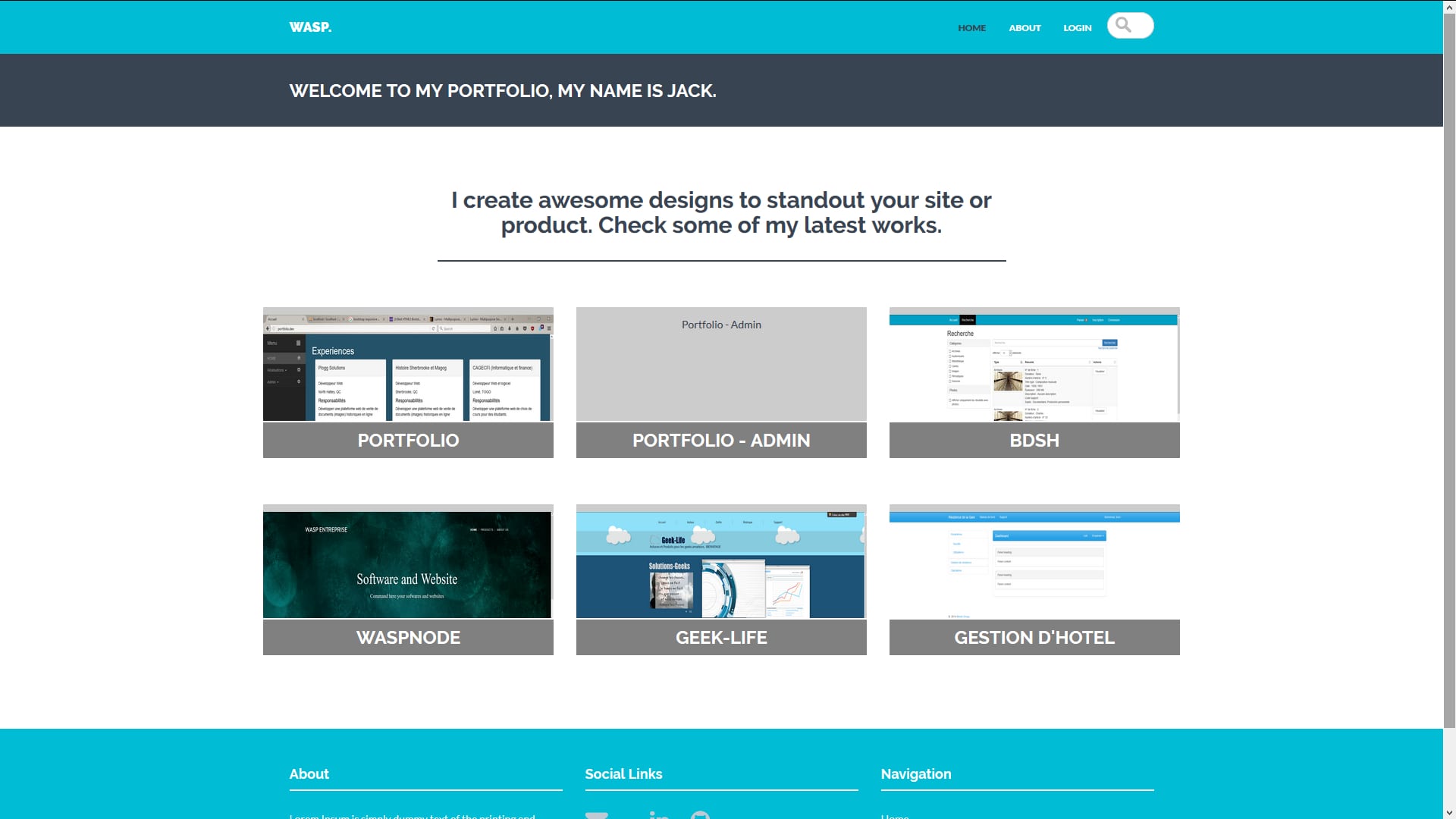
Task: Open the LOGIN menu item
Action: (x=1077, y=27)
